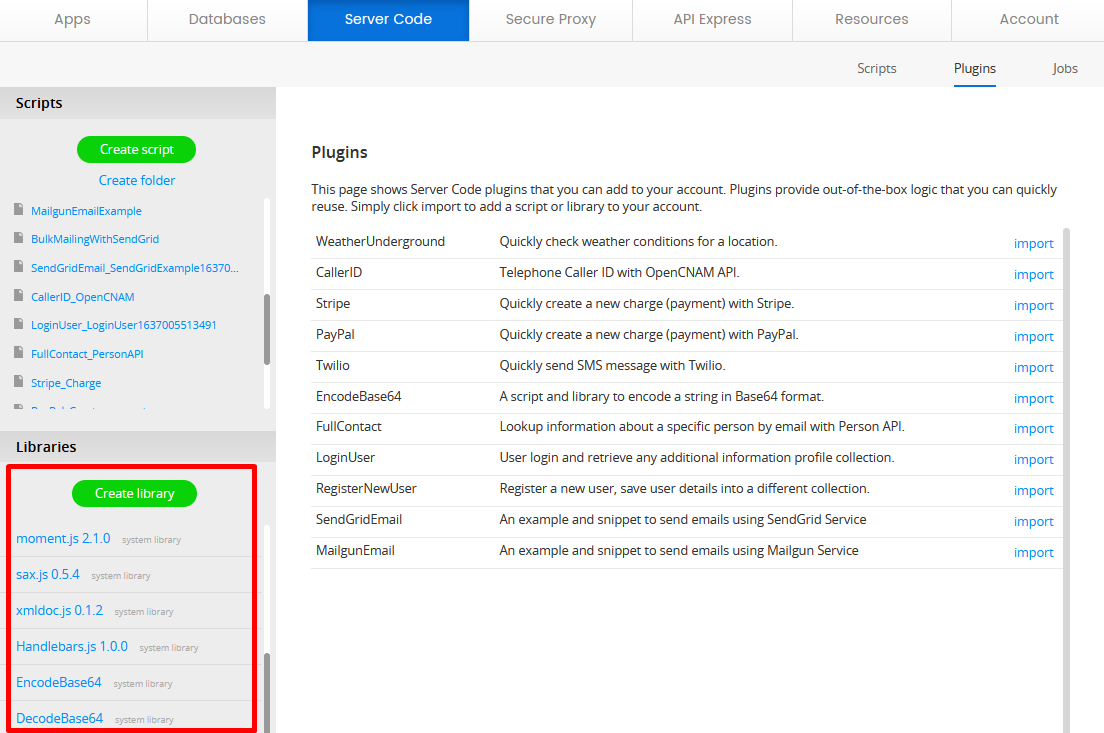Open the SendGridEmail_SendGridExample script
This screenshot has width=1104, height=733.
[134, 268]
